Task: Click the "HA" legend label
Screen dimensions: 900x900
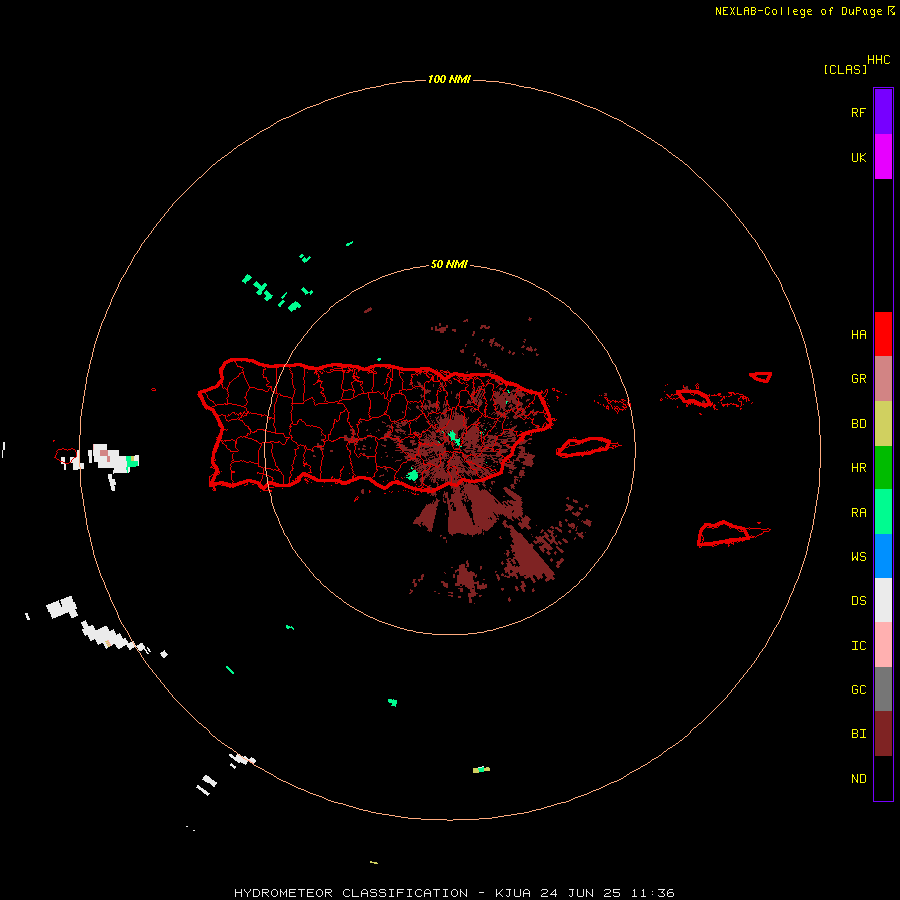Action: (858, 335)
